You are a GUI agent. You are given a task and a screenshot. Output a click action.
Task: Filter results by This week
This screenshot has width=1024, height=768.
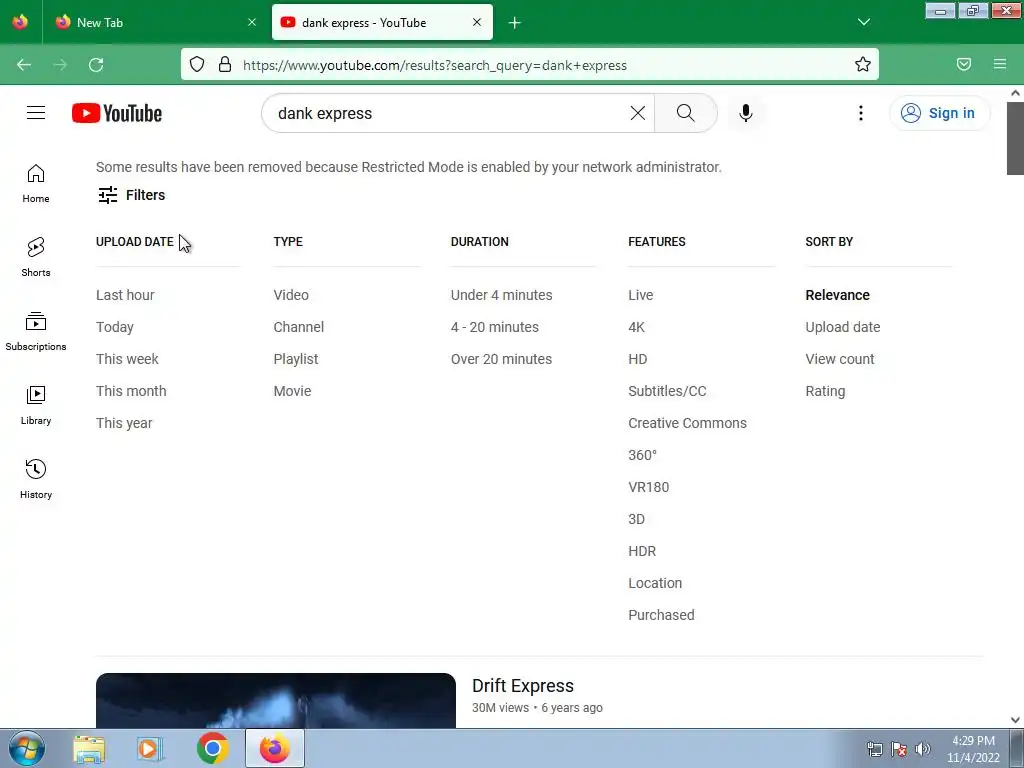click(x=127, y=359)
